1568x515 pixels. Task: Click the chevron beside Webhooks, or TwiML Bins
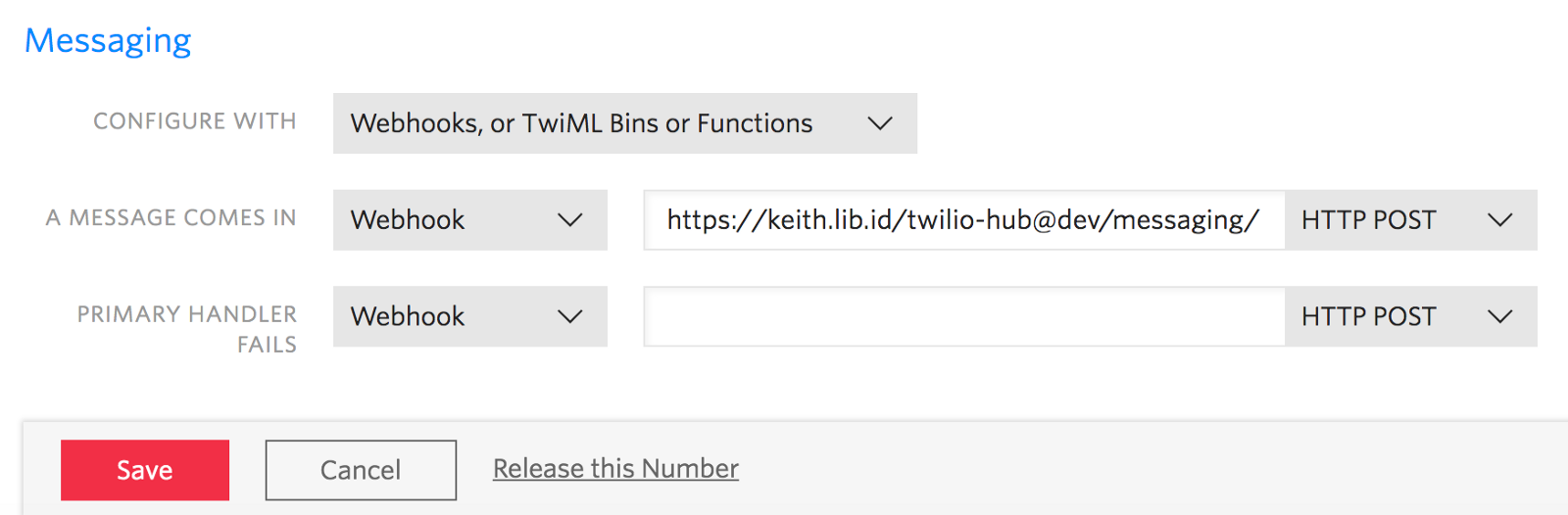880,123
